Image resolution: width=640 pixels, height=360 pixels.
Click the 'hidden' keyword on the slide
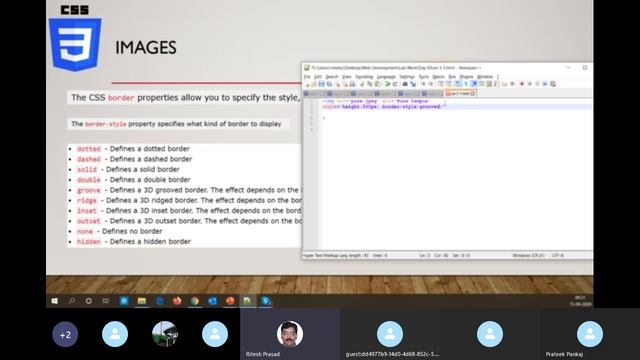pyautogui.click(x=89, y=242)
